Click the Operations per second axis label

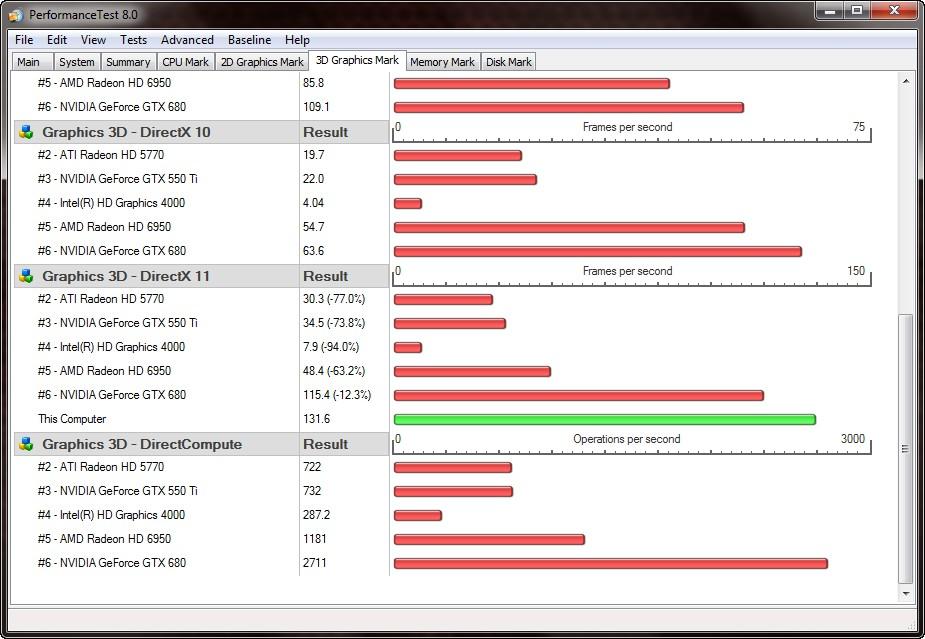(x=626, y=439)
